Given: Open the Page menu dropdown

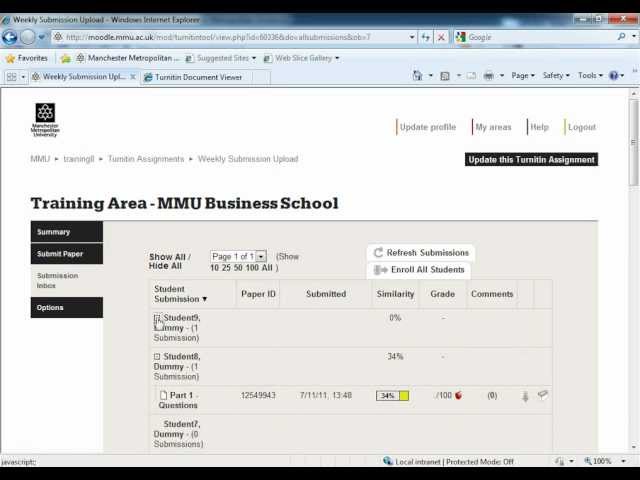Looking at the screenshot, I should coord(523,76).
